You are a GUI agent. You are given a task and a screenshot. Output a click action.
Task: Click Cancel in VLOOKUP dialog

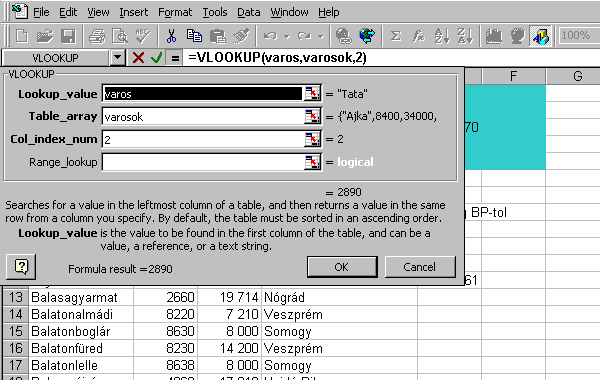click(420, 267)
